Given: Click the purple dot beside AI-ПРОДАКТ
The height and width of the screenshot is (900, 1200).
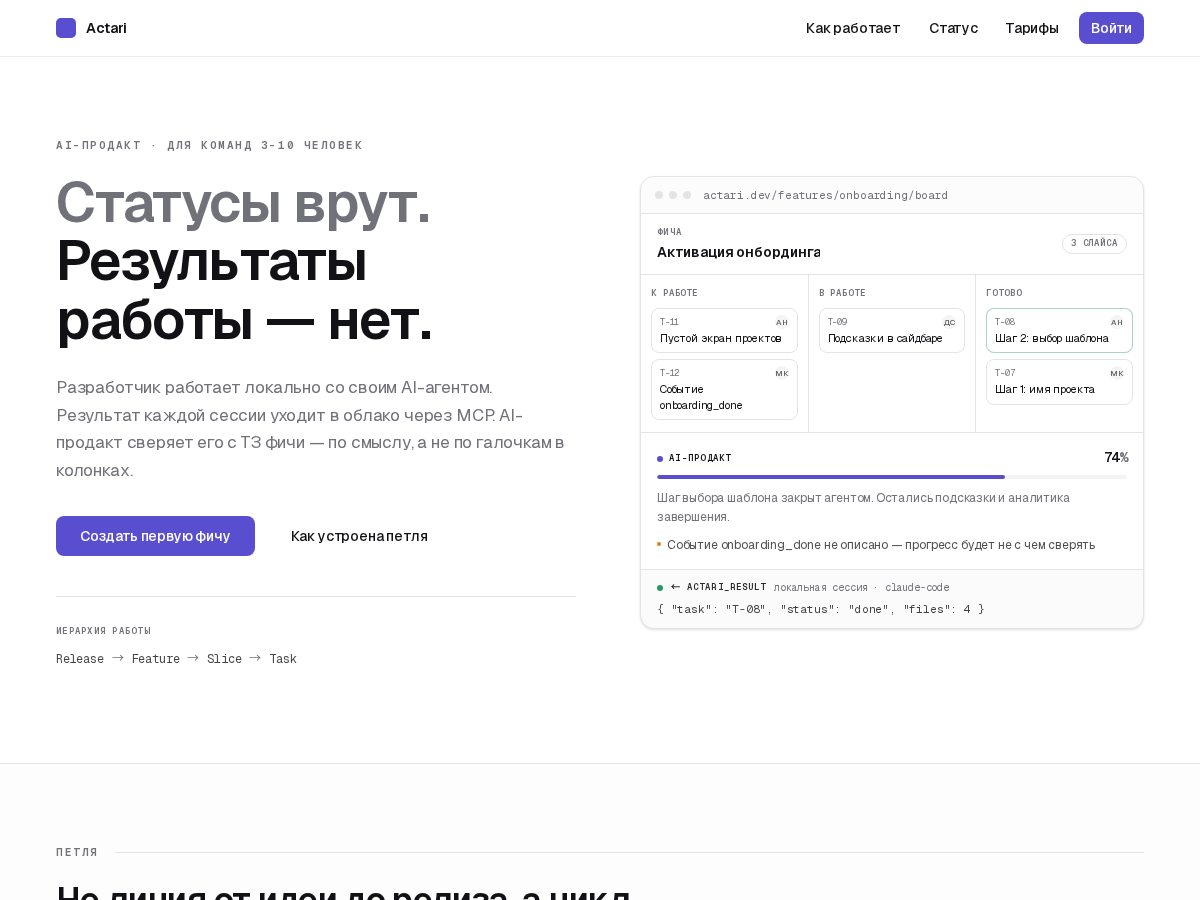Looking at the screenshot, I should pyautogui.click(x=660, y=459).
